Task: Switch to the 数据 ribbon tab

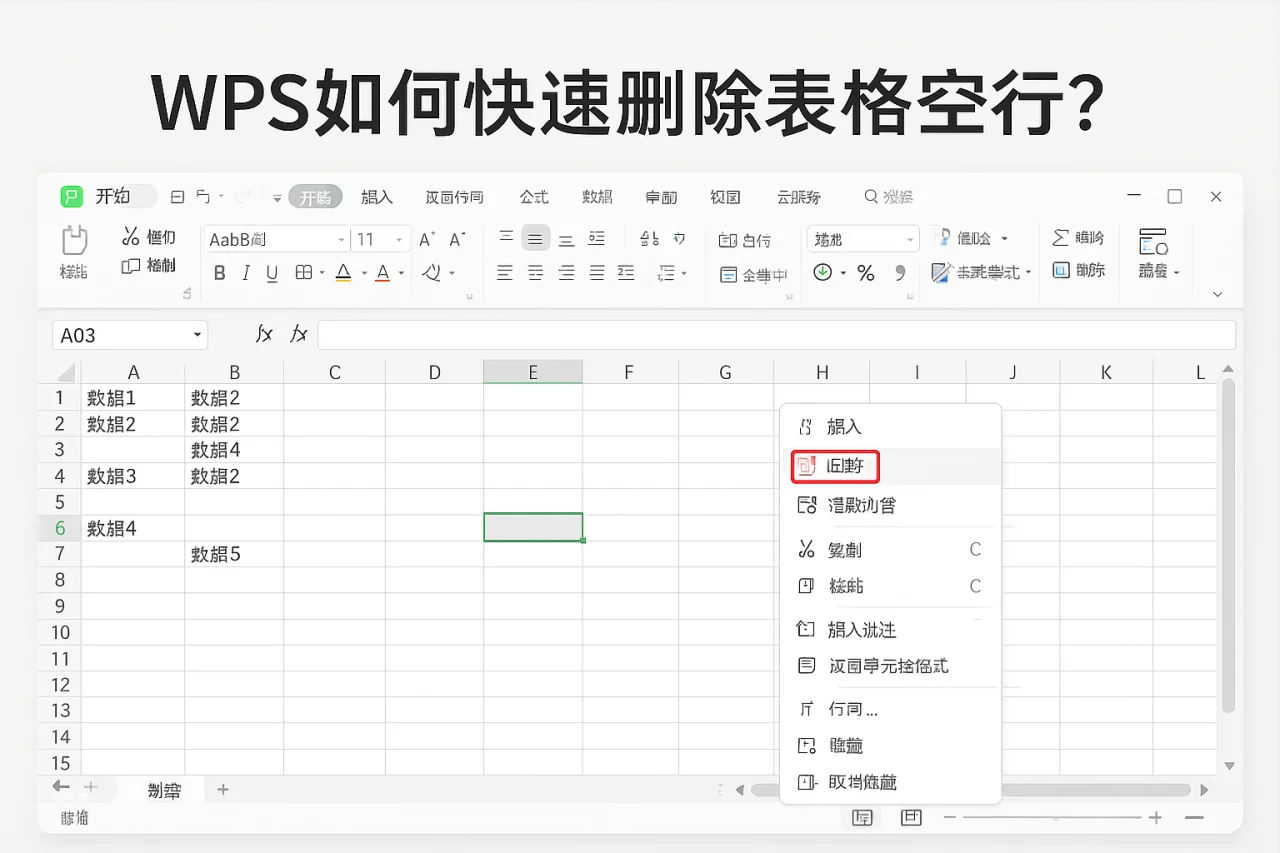Action: pyautogui.click(x=597, y=196)
